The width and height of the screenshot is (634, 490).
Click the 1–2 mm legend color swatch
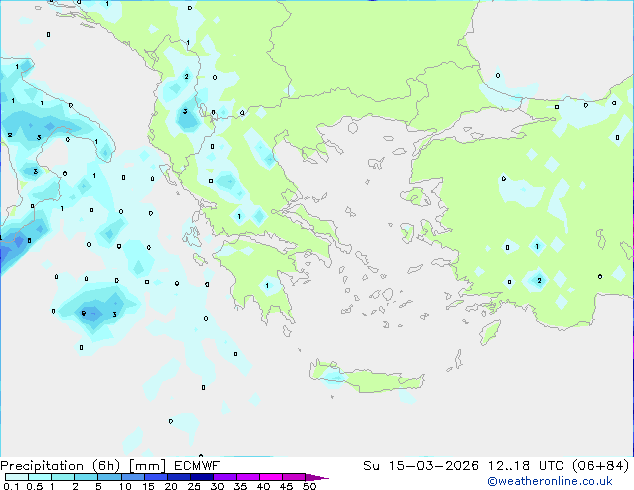[x=63, y=477]
